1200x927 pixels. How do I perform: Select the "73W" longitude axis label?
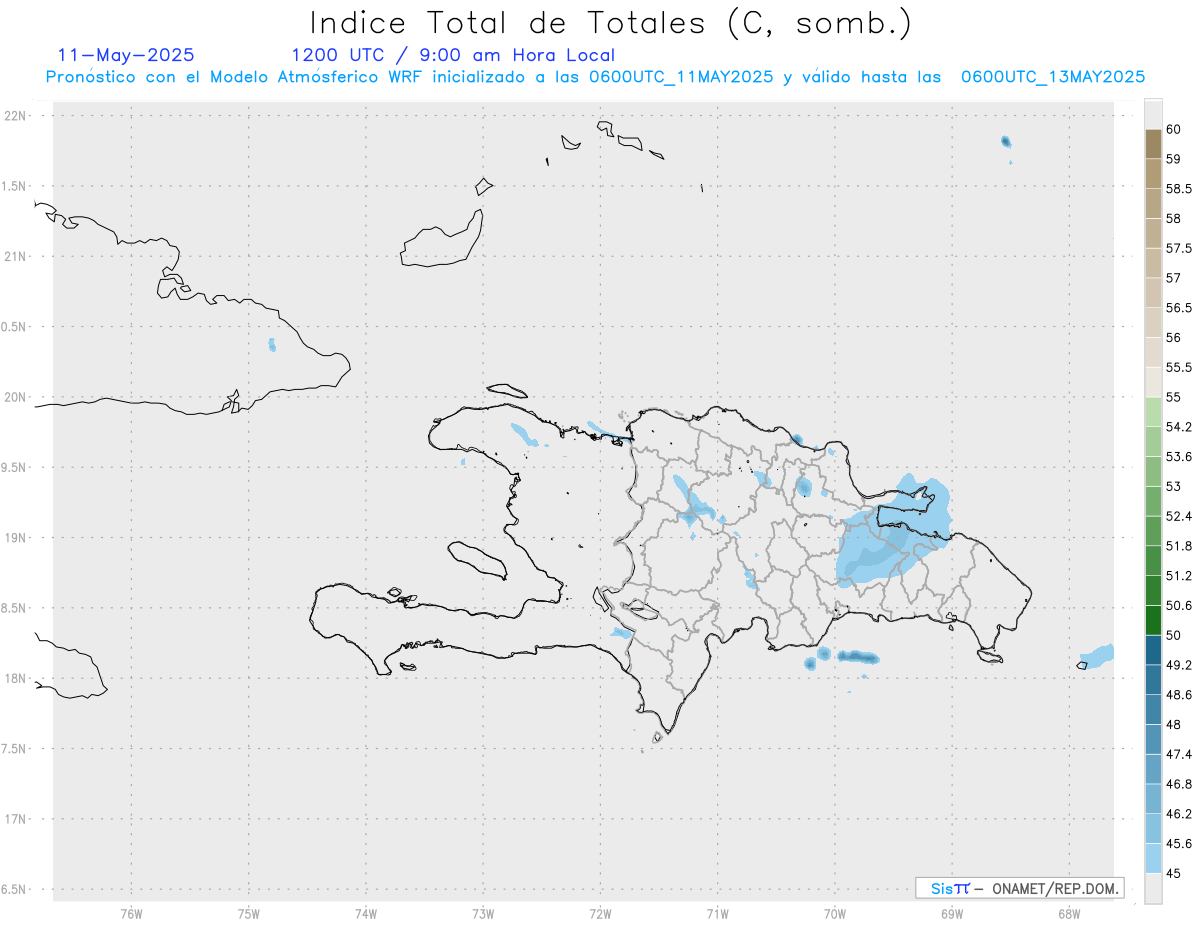click(x=483, y=913)
